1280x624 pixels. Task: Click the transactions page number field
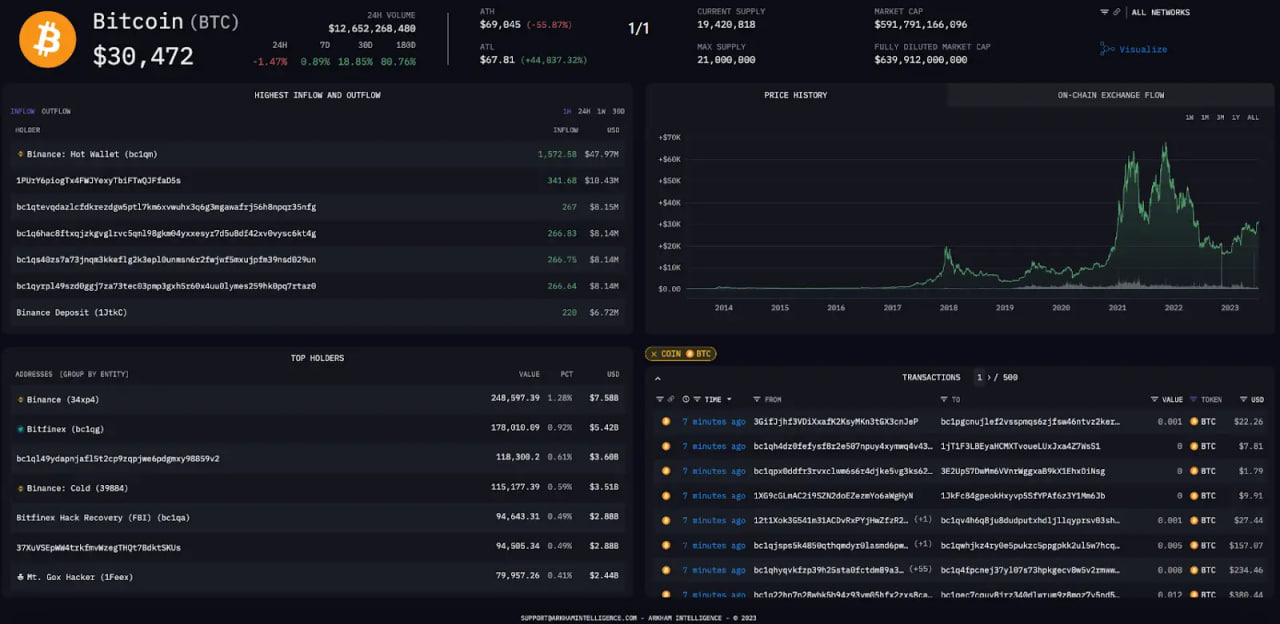click(979, 377)
